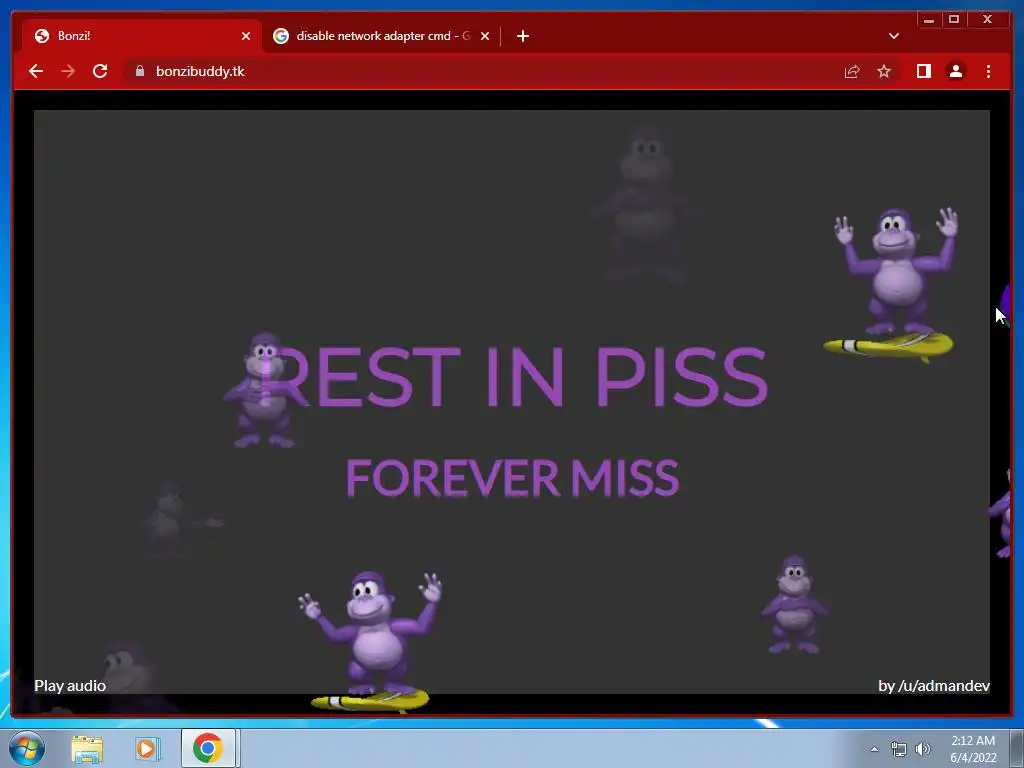Minimize the Chrome window
Screen dimensions: 1024x768
(x=929, y=20)
